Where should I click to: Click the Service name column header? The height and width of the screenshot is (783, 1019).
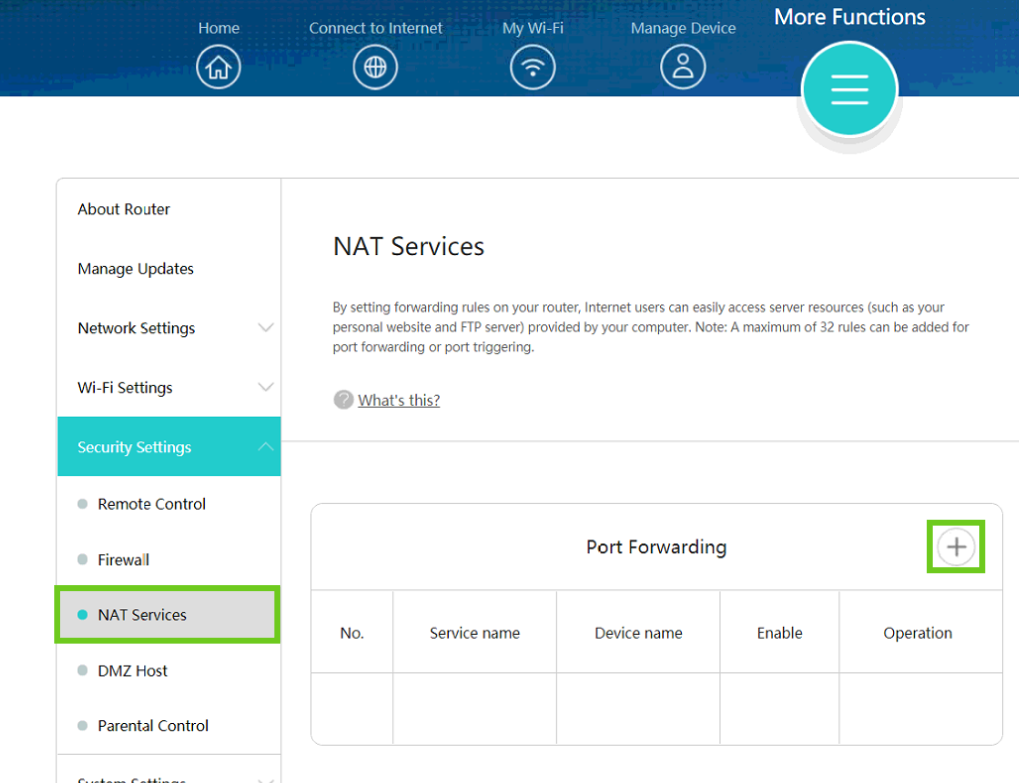[x=474, y=633]
